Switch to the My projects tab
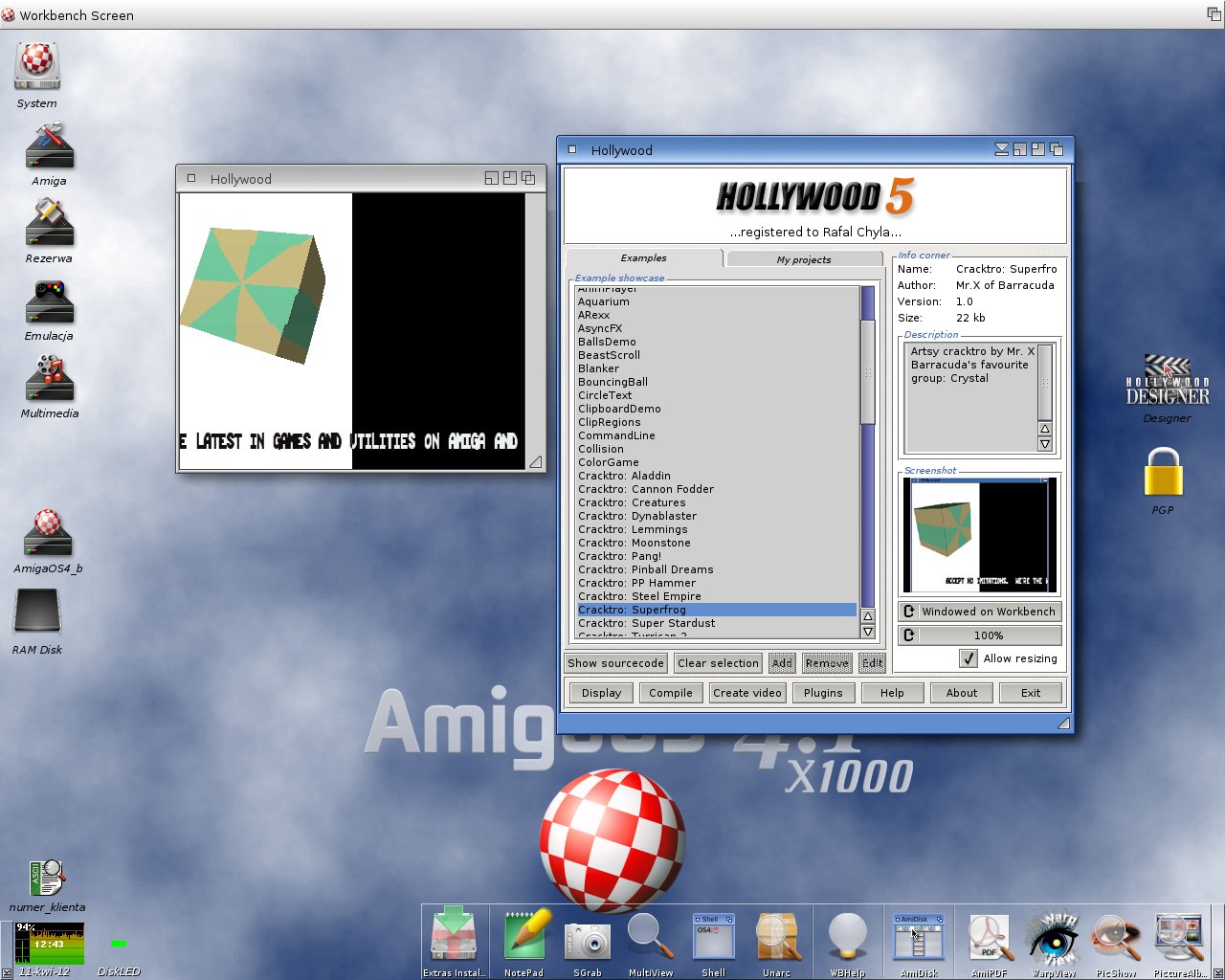This screenshot has height=980, width=1225. [804, 259]
